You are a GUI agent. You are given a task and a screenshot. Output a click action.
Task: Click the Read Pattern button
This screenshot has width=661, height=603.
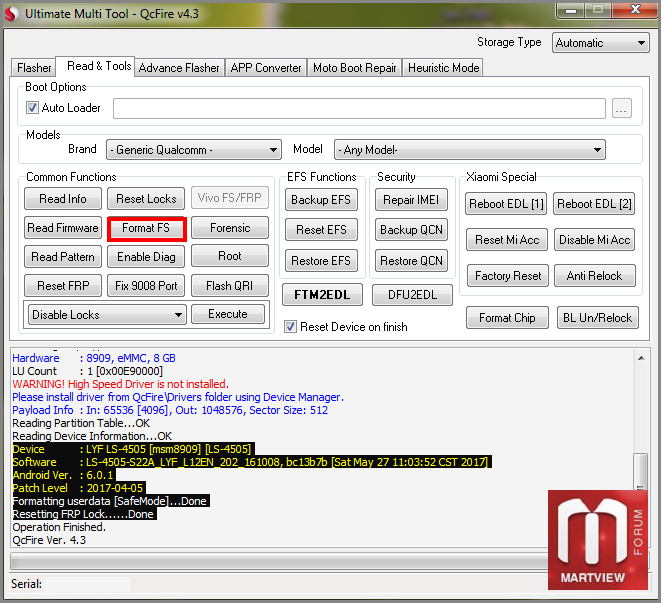click(x=63, y=256)
